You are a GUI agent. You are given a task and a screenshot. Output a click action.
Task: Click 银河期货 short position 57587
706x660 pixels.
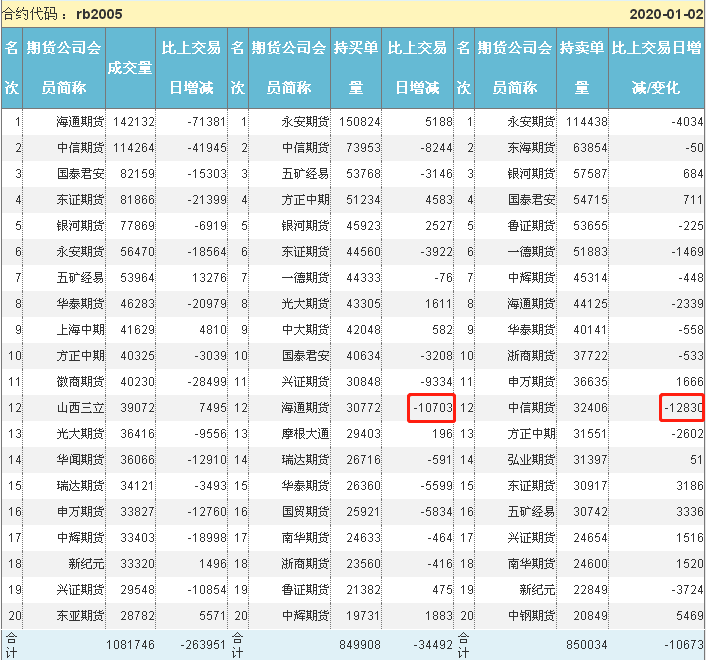590,174
